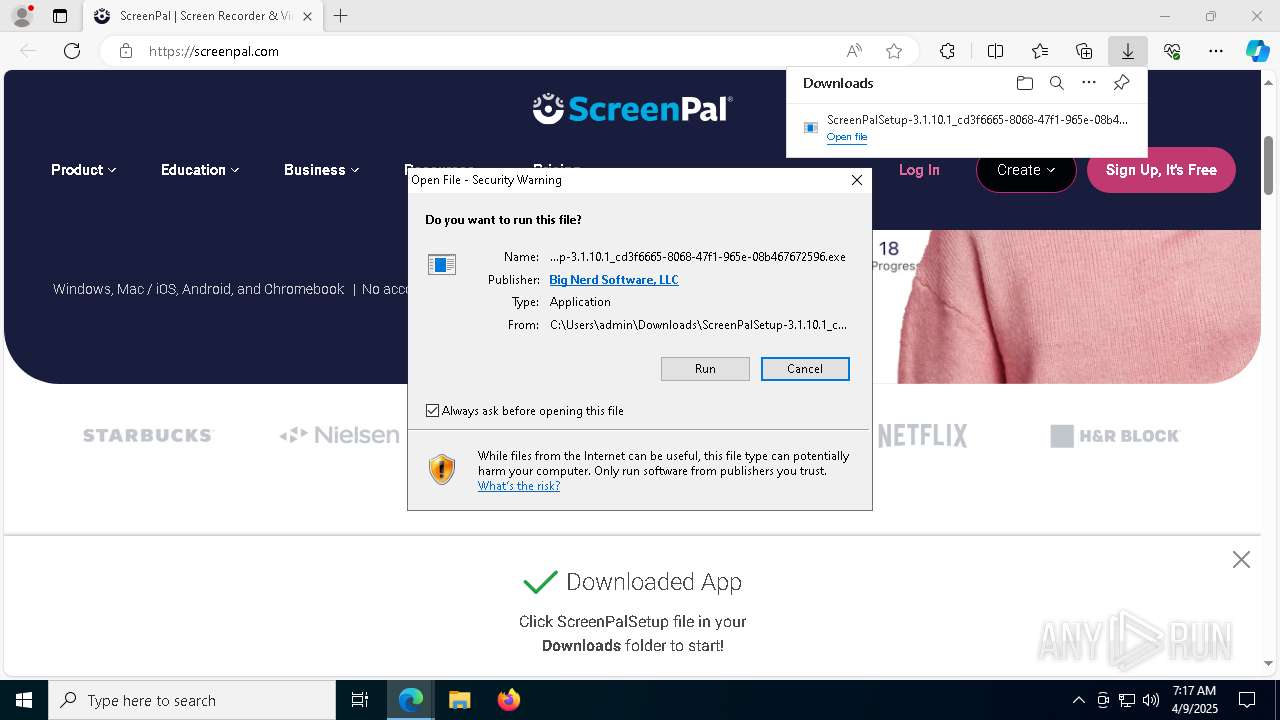
Task: Click the Starbucks logo
Action: [x=148, y=436]
